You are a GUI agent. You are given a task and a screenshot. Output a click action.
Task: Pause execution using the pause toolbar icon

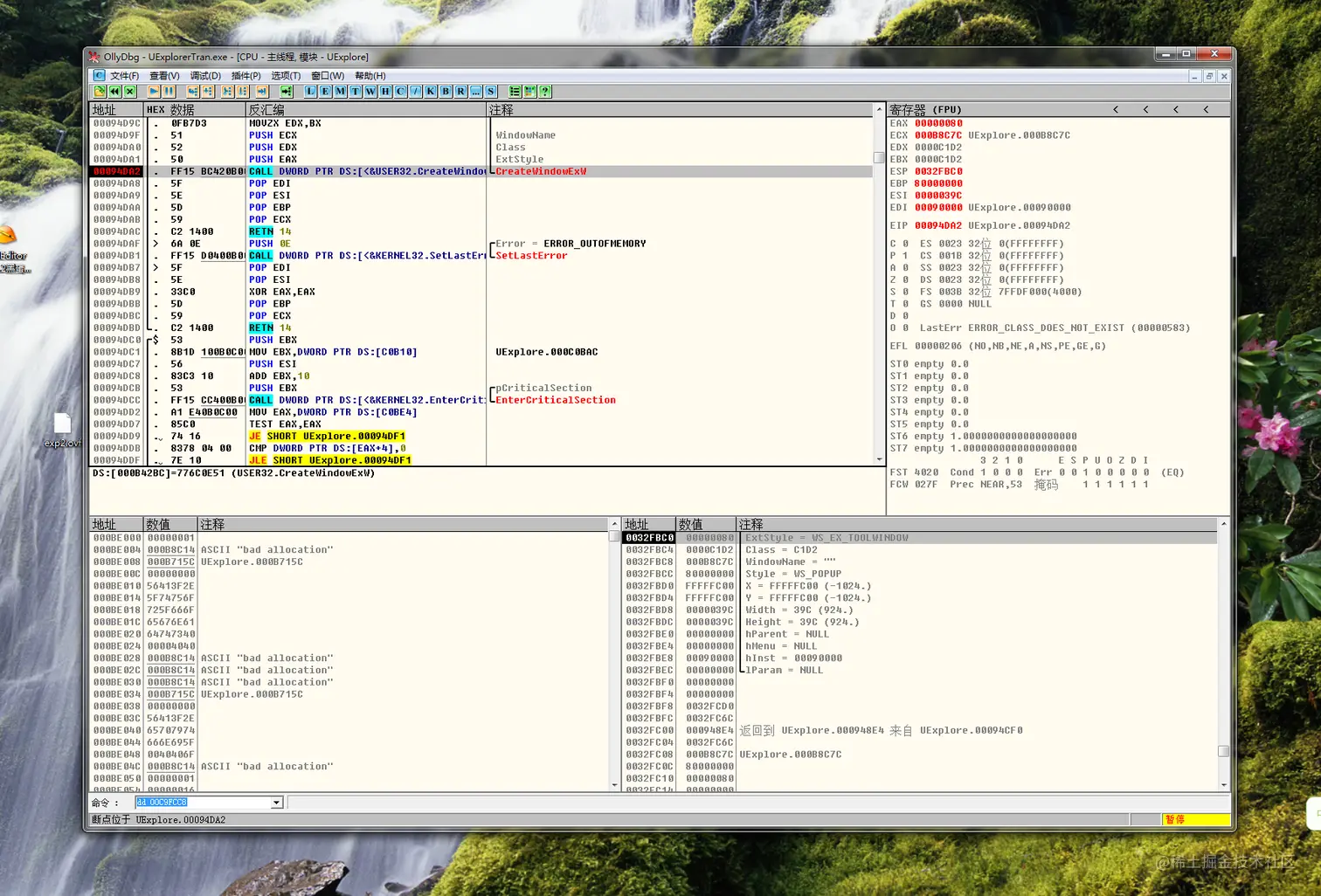point(169,91)
